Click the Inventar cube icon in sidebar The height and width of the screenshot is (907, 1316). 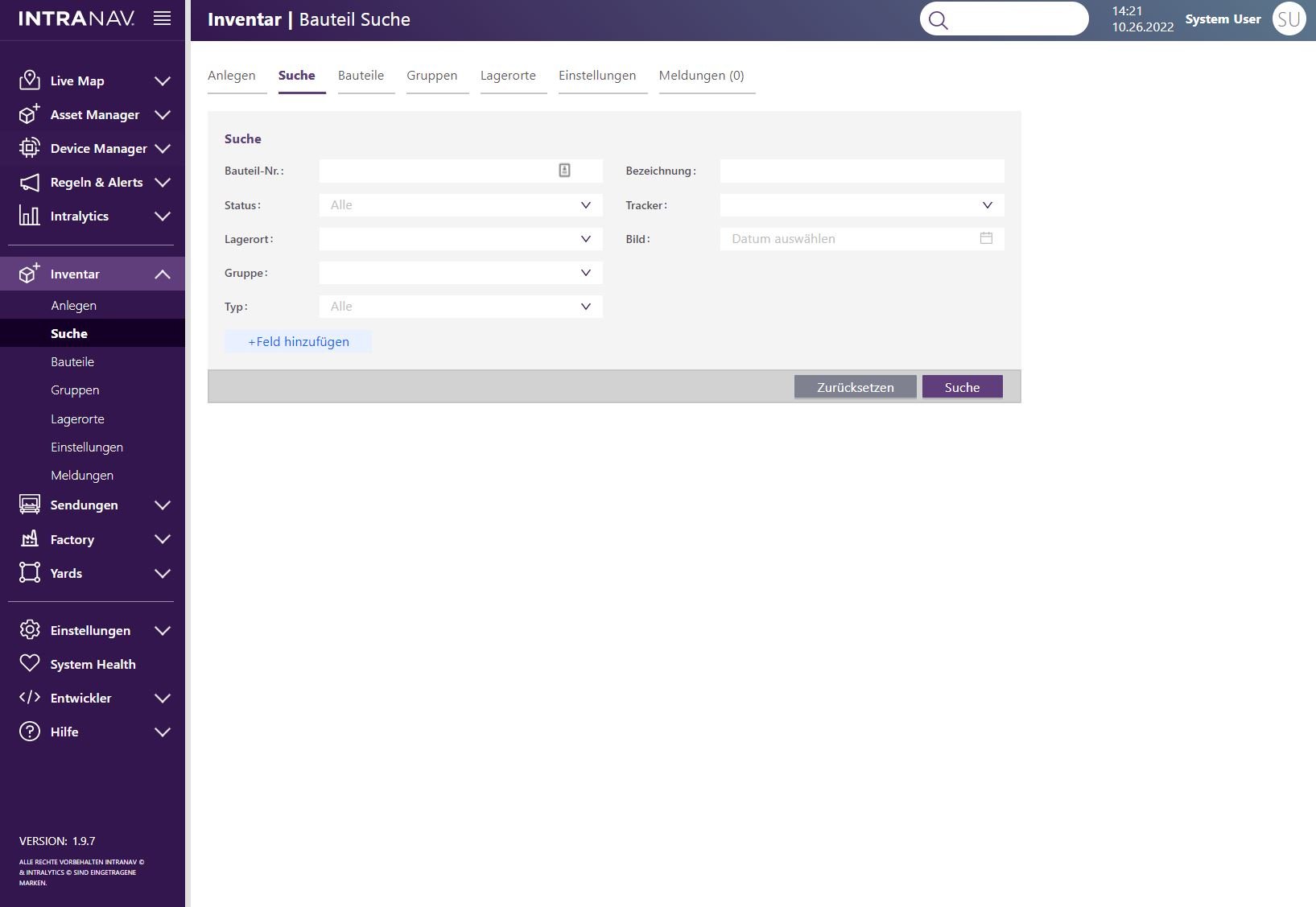pos(30,274)
